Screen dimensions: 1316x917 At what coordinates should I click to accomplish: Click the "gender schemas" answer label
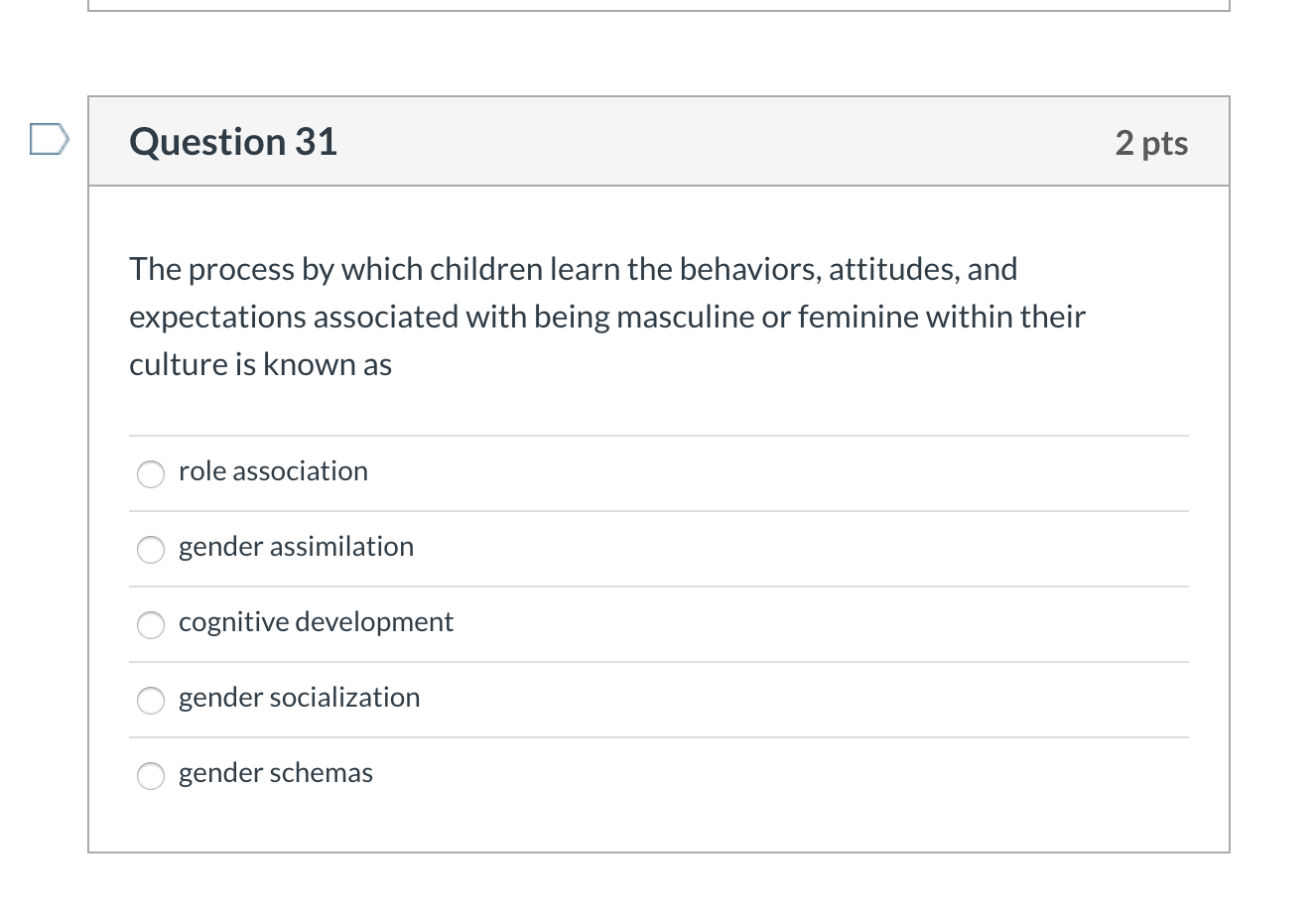[276, 773]
